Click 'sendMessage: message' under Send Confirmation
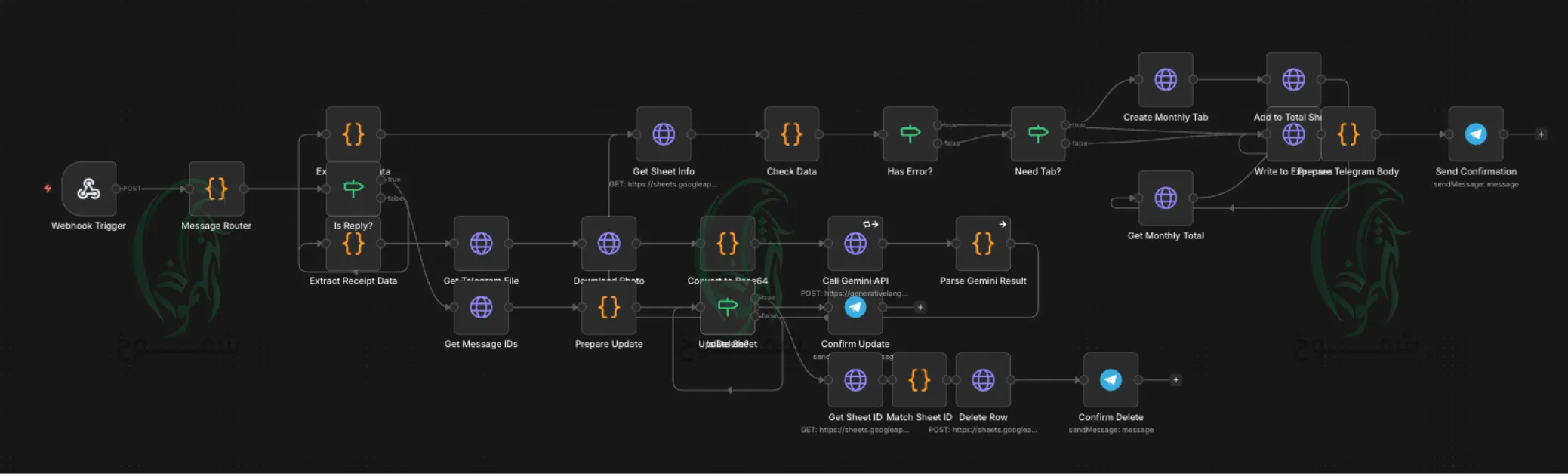This screenshot has height=476, width=1568. 1476,184
